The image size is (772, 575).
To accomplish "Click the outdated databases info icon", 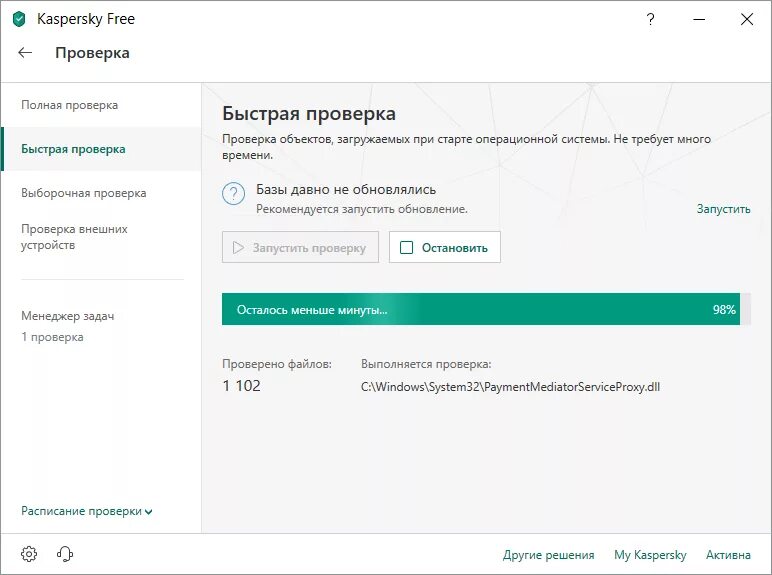I will pos(233,193).
